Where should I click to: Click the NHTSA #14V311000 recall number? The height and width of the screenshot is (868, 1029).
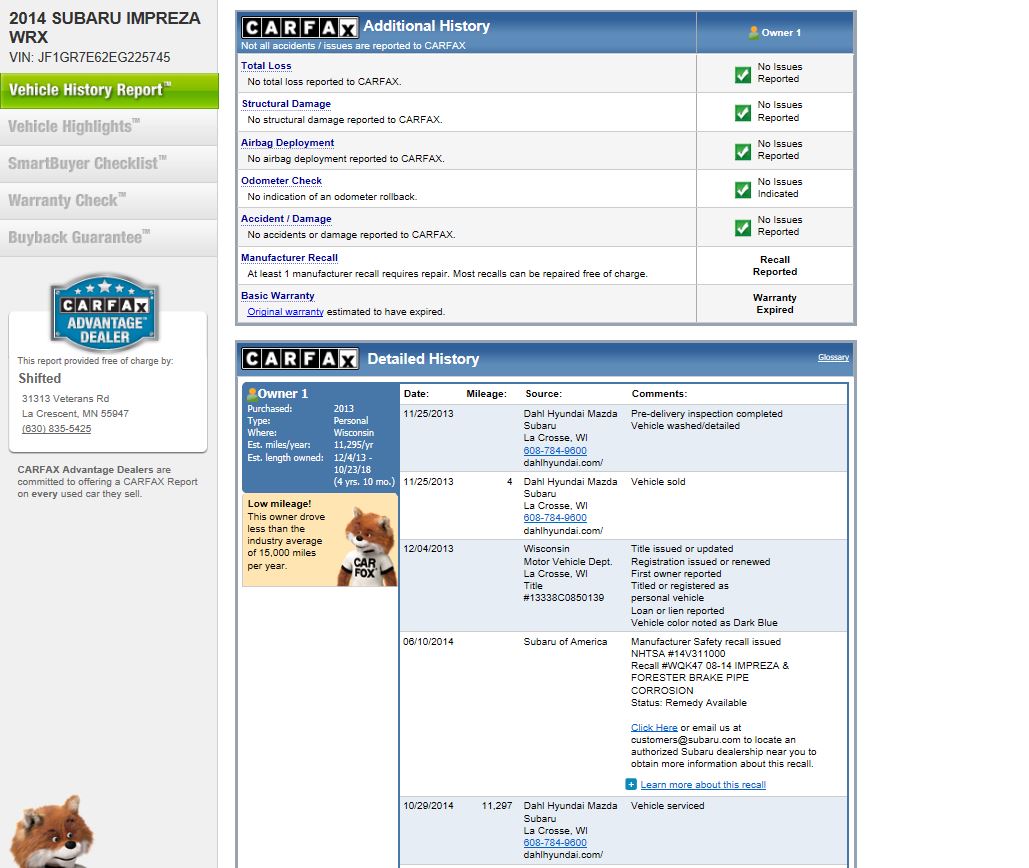678,653
